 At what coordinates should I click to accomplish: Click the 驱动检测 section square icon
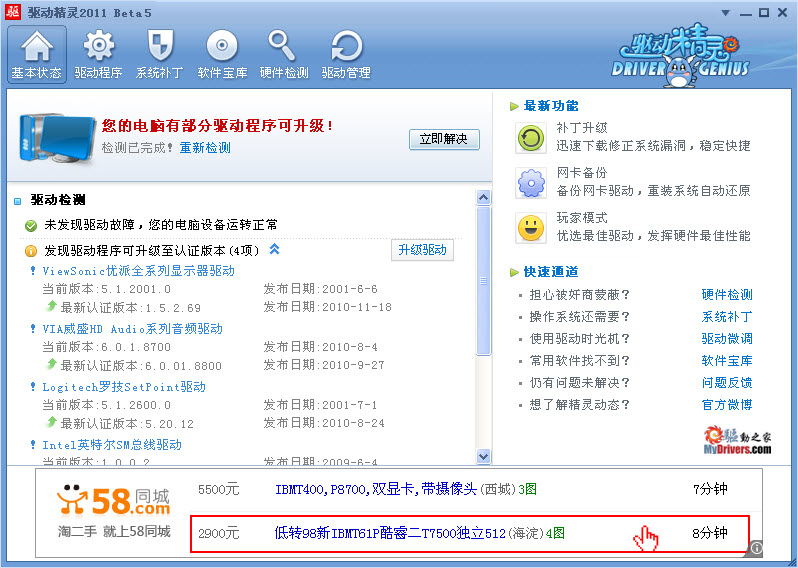point(18,201)
